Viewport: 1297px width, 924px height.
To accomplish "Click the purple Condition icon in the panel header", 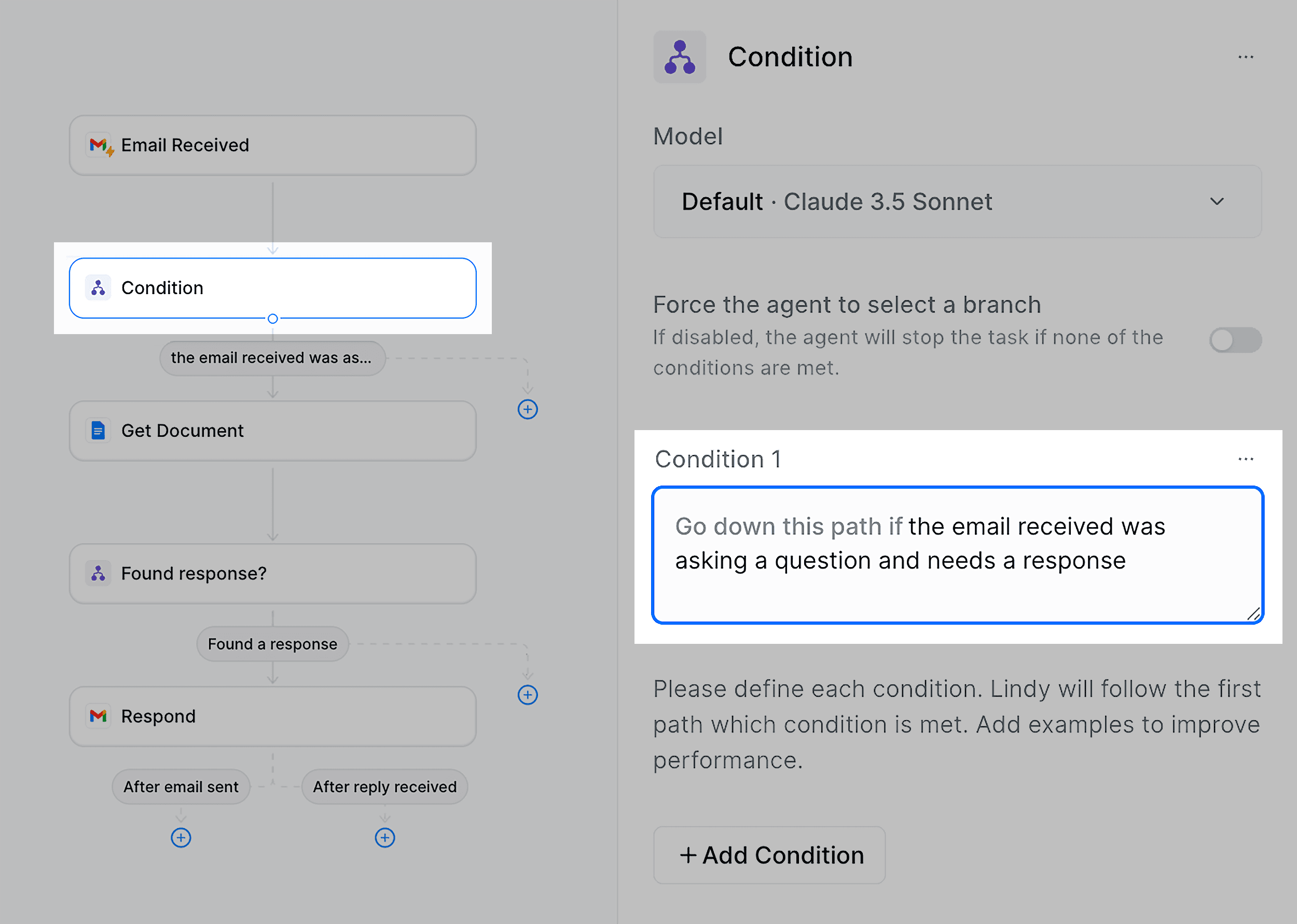I will 679,57.
